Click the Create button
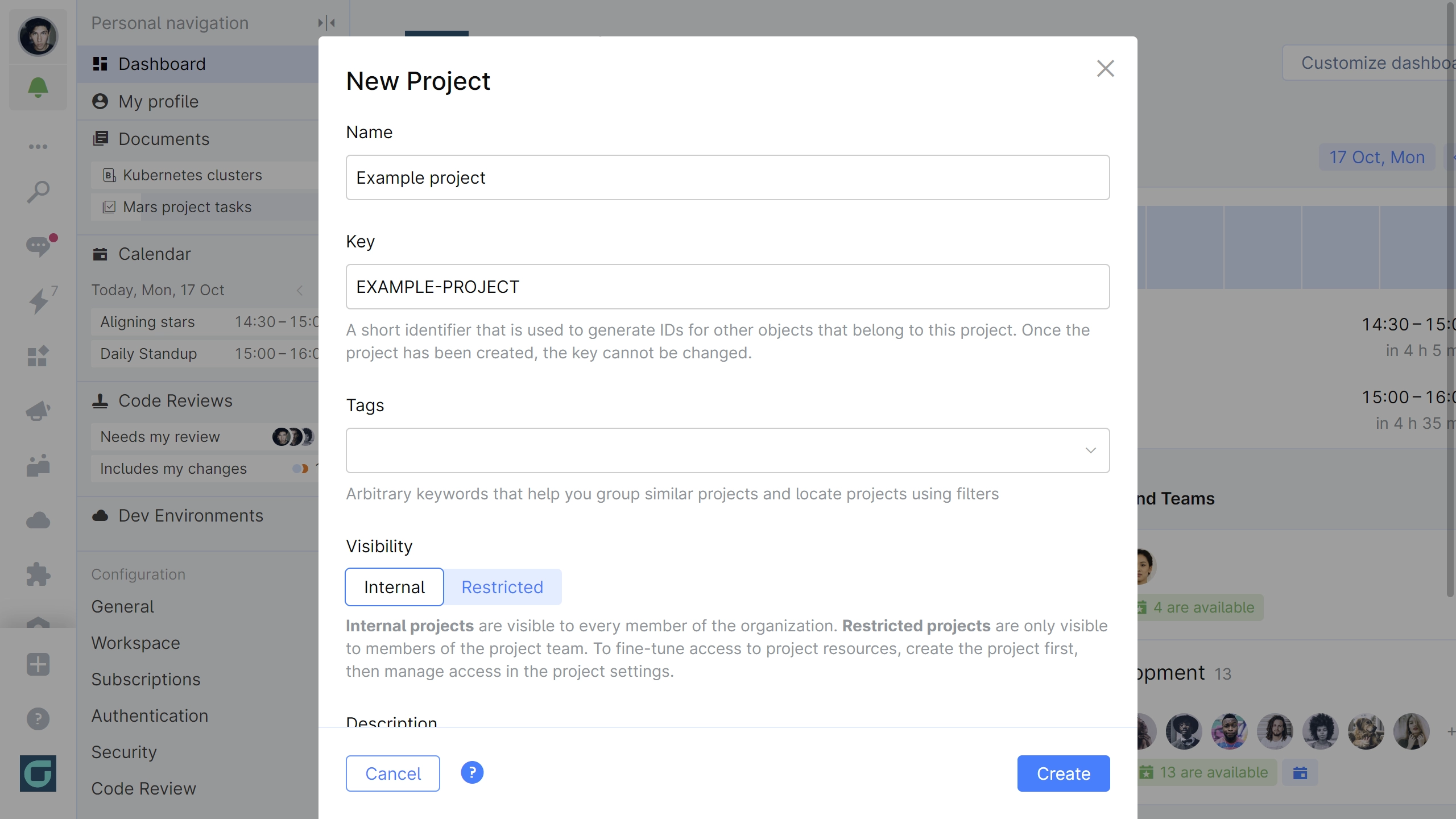The image size is (1456, 819). click(1063, 773)
